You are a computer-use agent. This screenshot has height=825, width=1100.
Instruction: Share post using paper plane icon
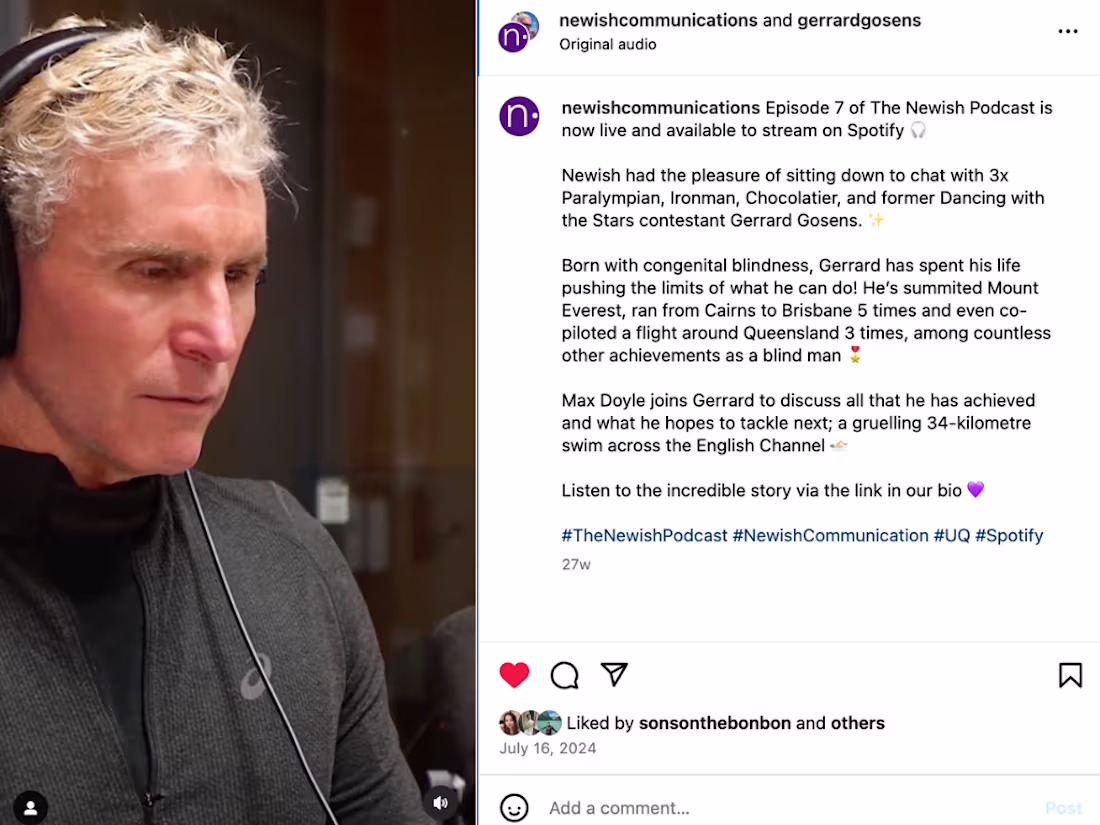click(615, 675)
